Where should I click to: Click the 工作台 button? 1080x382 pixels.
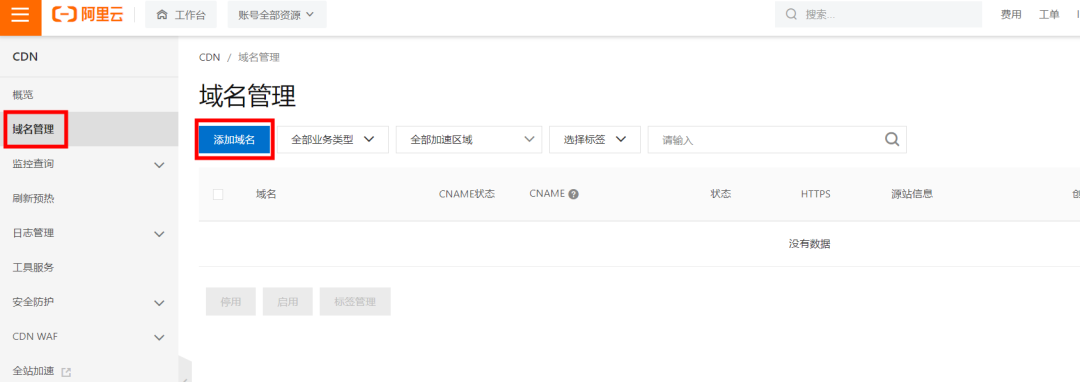tap(181, 14)
